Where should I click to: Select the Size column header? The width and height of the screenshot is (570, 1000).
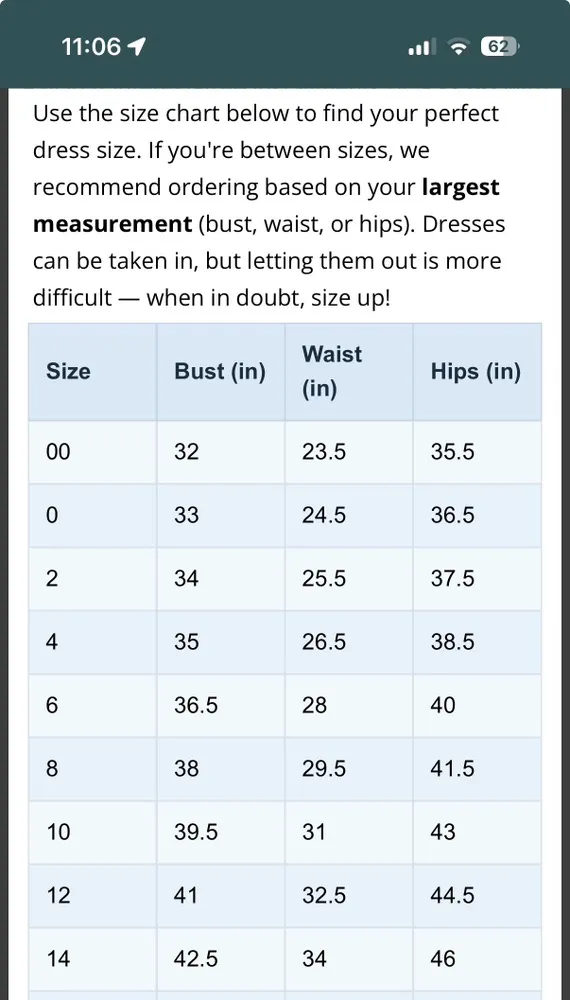[x=68, y=371]
